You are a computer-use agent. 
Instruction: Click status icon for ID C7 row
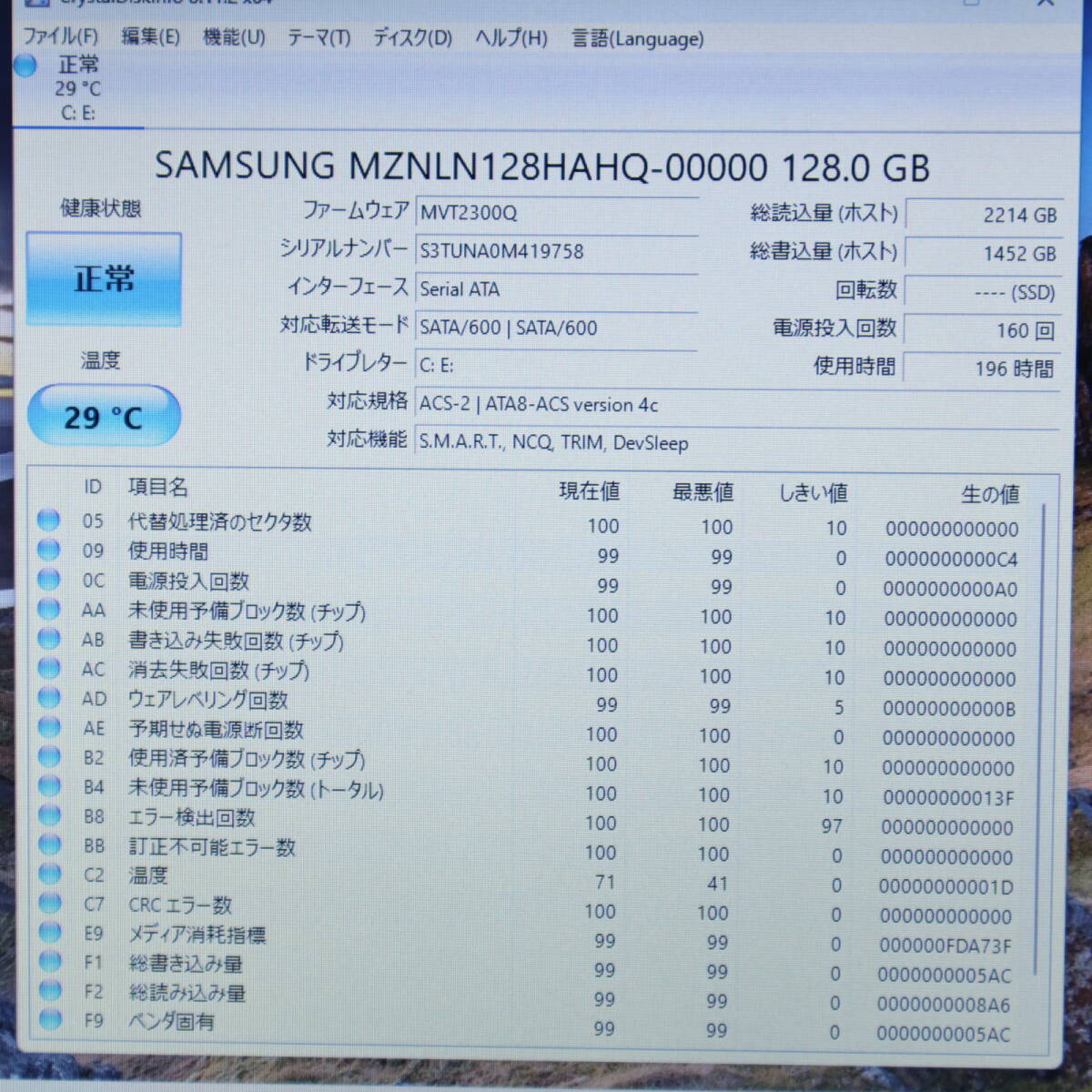48,903
